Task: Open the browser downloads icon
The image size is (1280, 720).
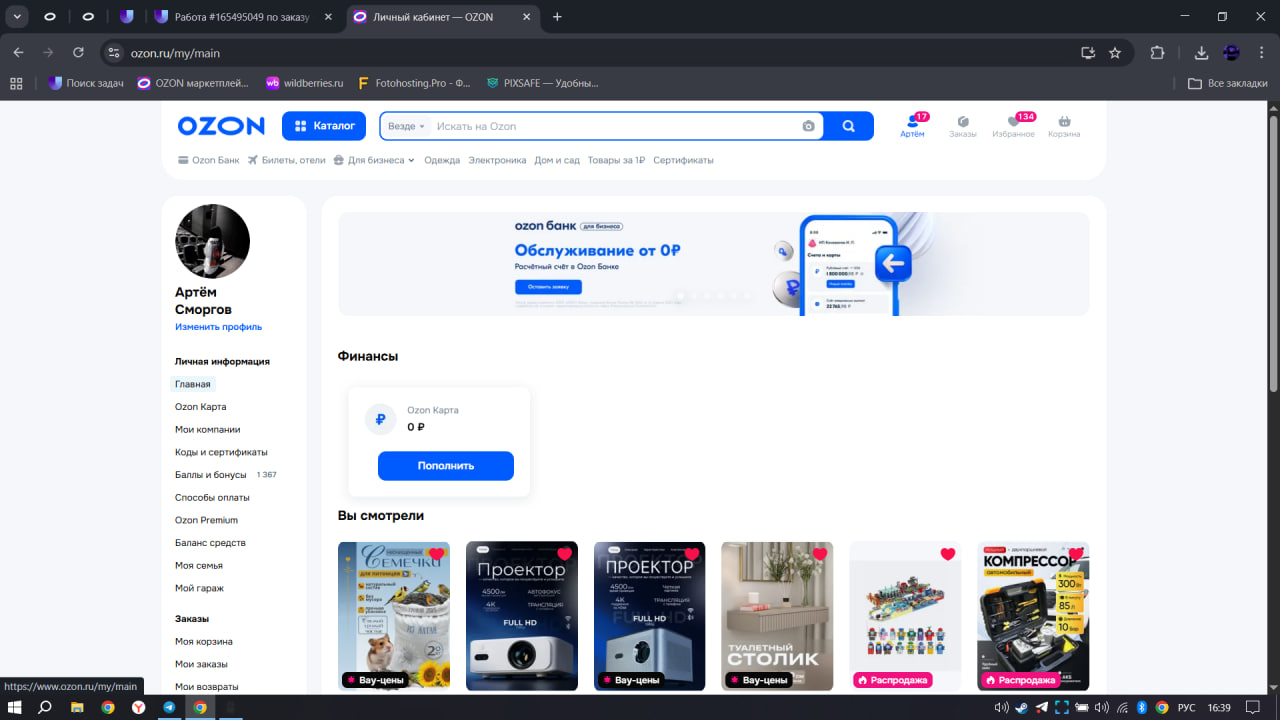Action: tap(1201, 53)
